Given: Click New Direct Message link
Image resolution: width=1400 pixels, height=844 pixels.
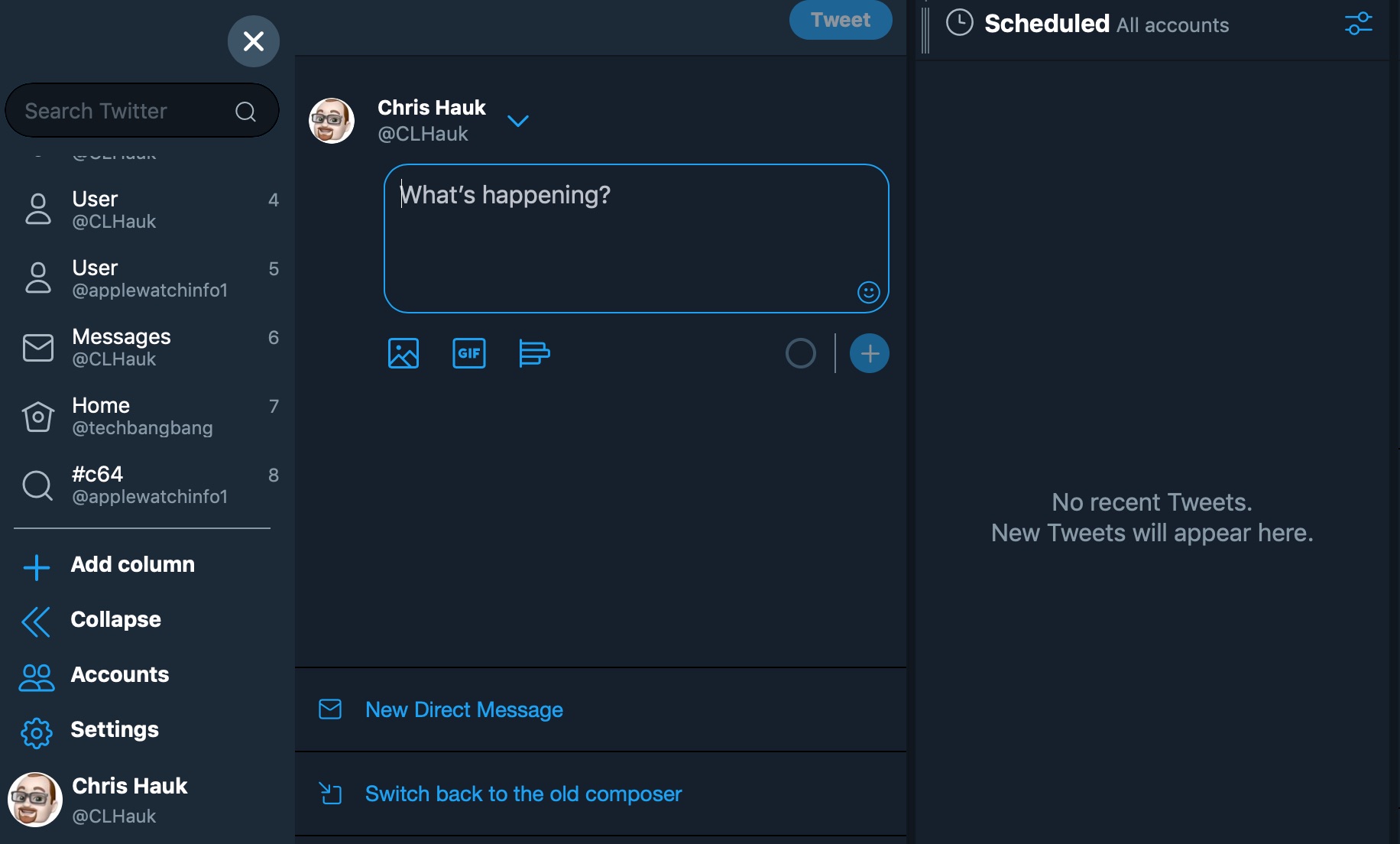Looking at the screenshot, I should [x=463, y=710].
